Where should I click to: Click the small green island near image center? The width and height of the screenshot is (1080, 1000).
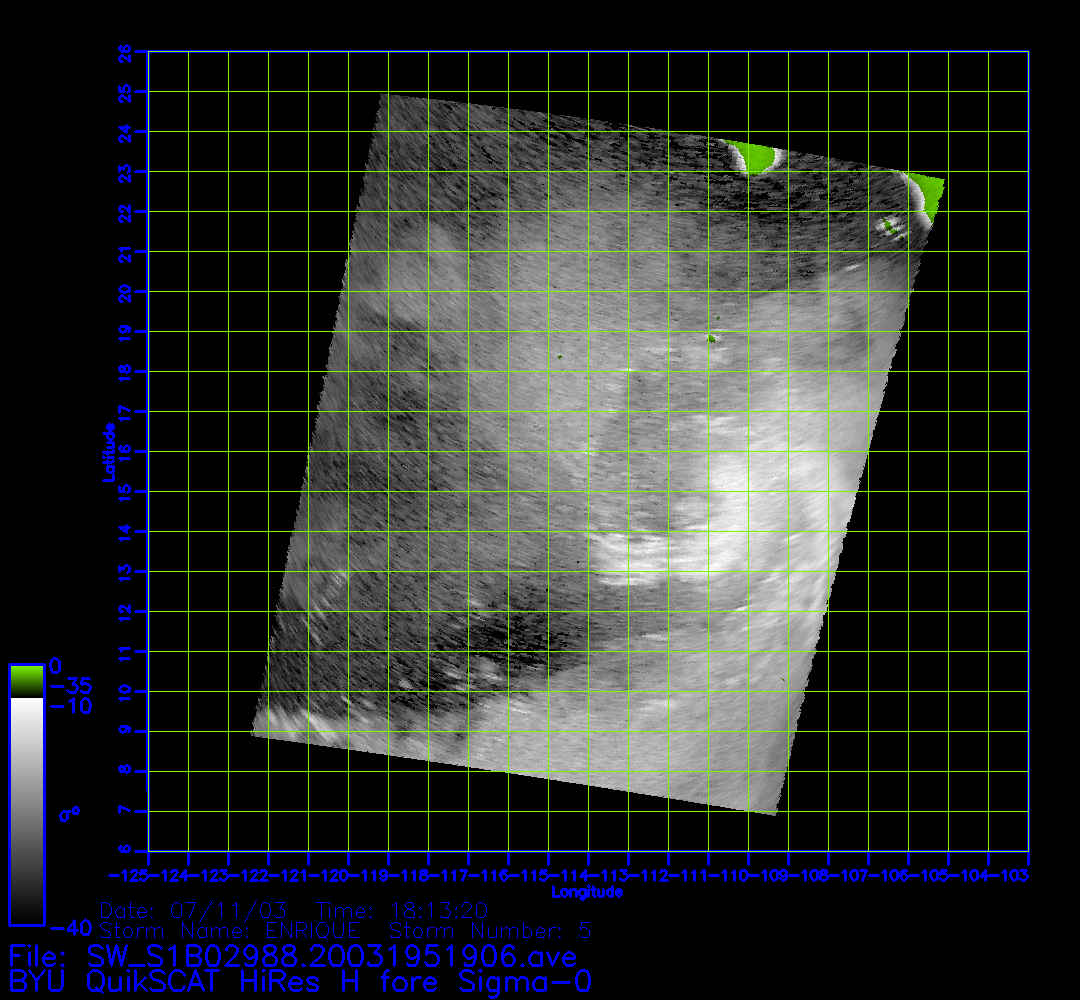click(711, 338)
